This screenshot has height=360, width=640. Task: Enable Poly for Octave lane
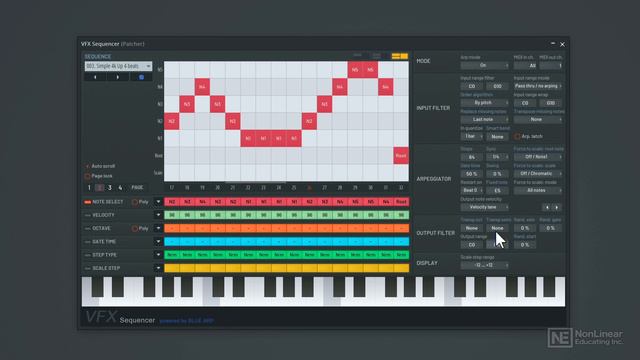point(135,229)
